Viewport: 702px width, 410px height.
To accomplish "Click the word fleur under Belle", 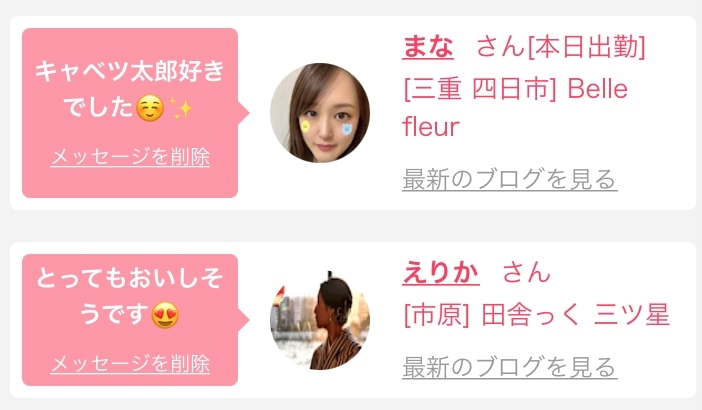I will [431, 126].
